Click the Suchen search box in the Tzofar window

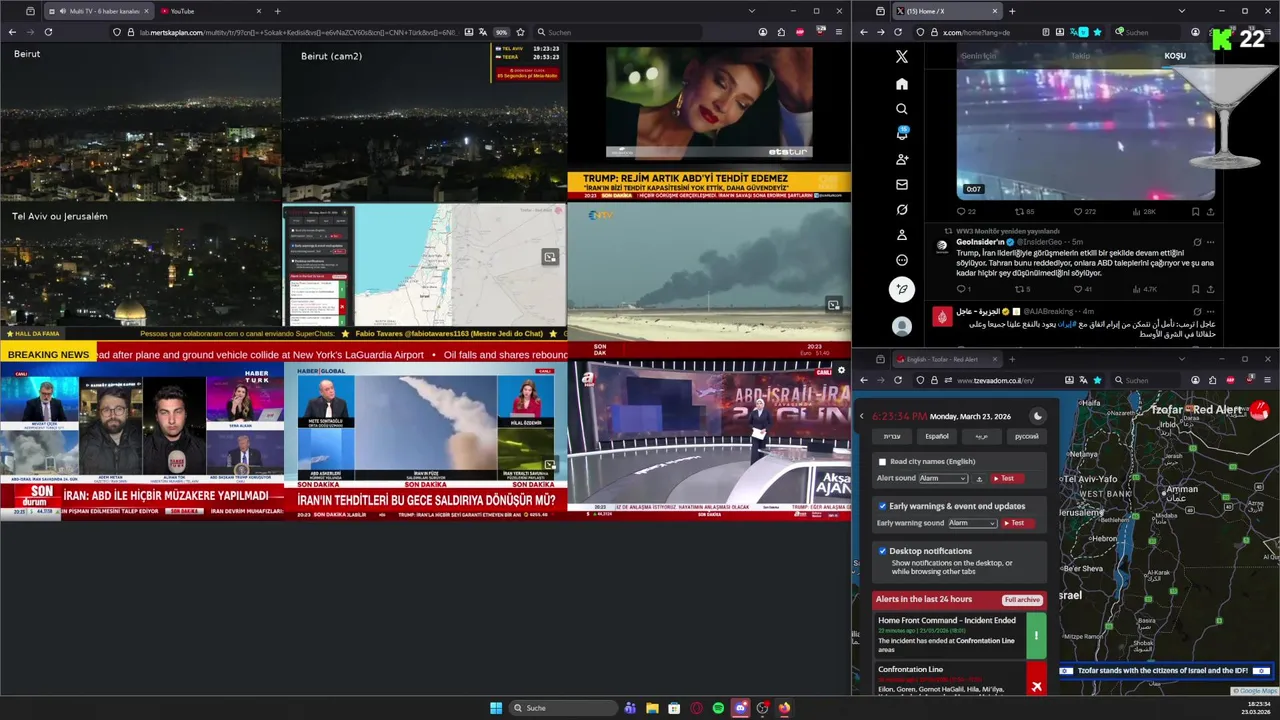pyautogui.click(x=1147, y=380)
